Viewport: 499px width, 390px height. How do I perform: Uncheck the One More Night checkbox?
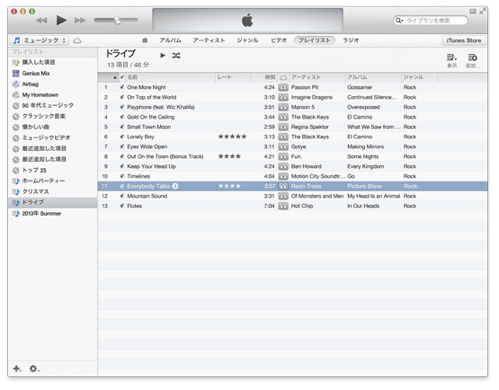(122, 87)
